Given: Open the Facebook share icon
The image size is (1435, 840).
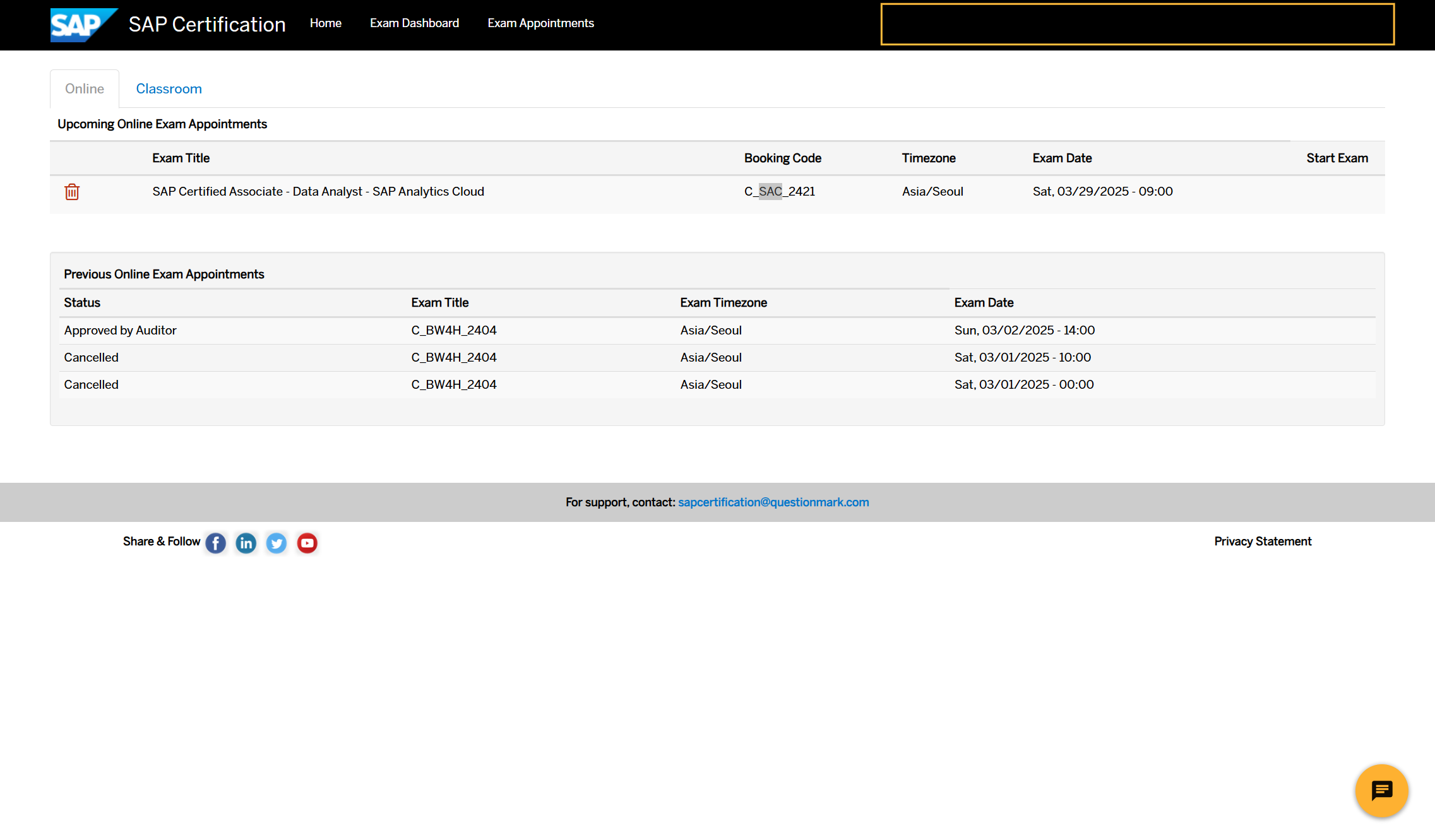Looking at the screenshot, I should pos(216,543).
